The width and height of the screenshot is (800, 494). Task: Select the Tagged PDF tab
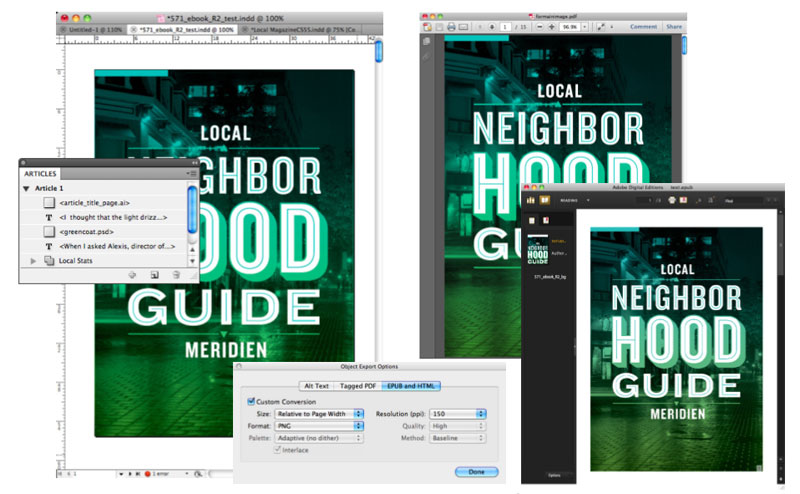(358, 386)
